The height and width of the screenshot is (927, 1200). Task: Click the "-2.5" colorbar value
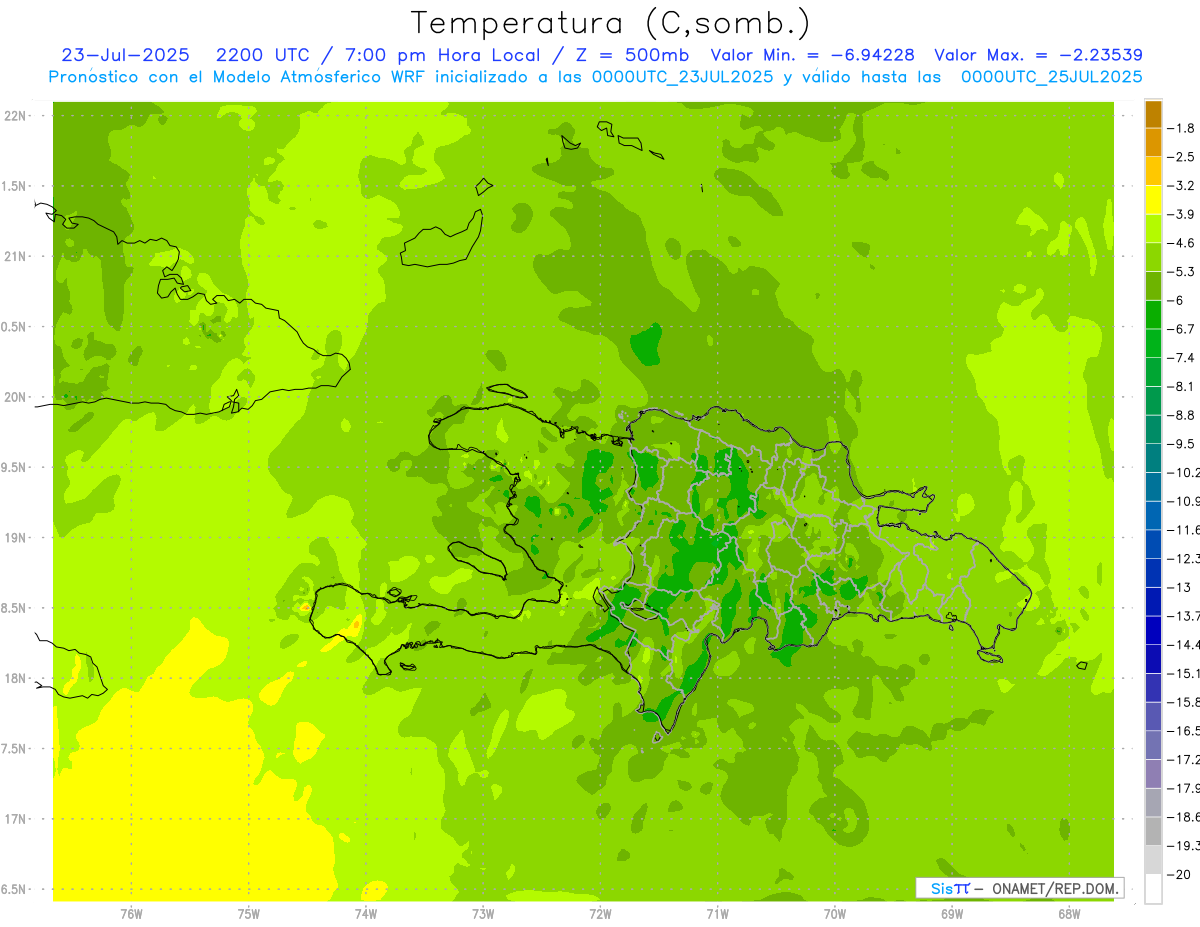[x=1182, y=157]
